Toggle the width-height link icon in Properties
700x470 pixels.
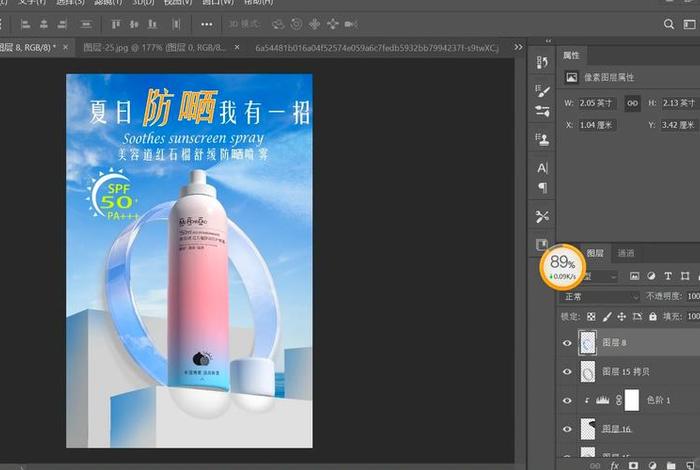[633, 103]
